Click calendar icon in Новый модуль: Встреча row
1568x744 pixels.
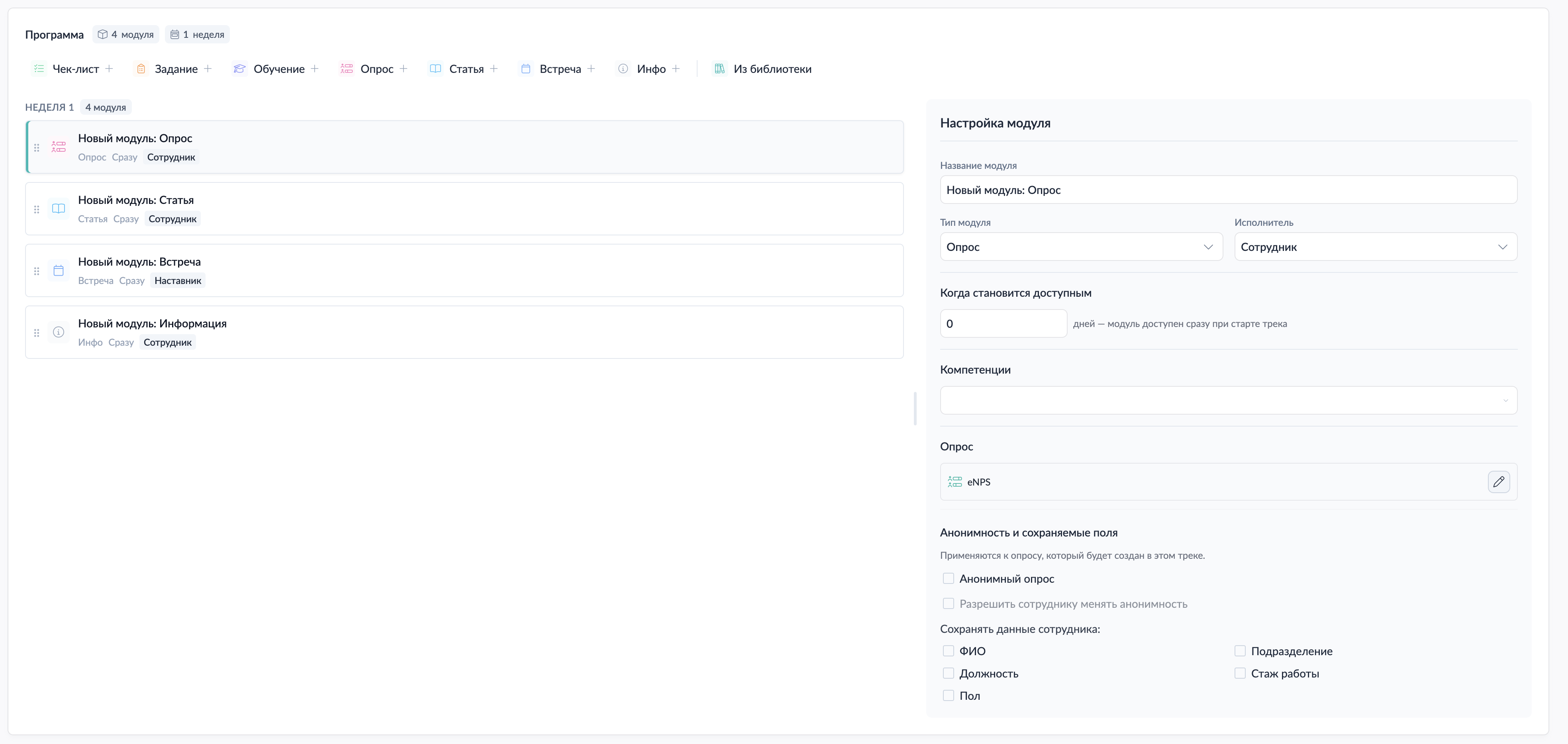[59, 270]
